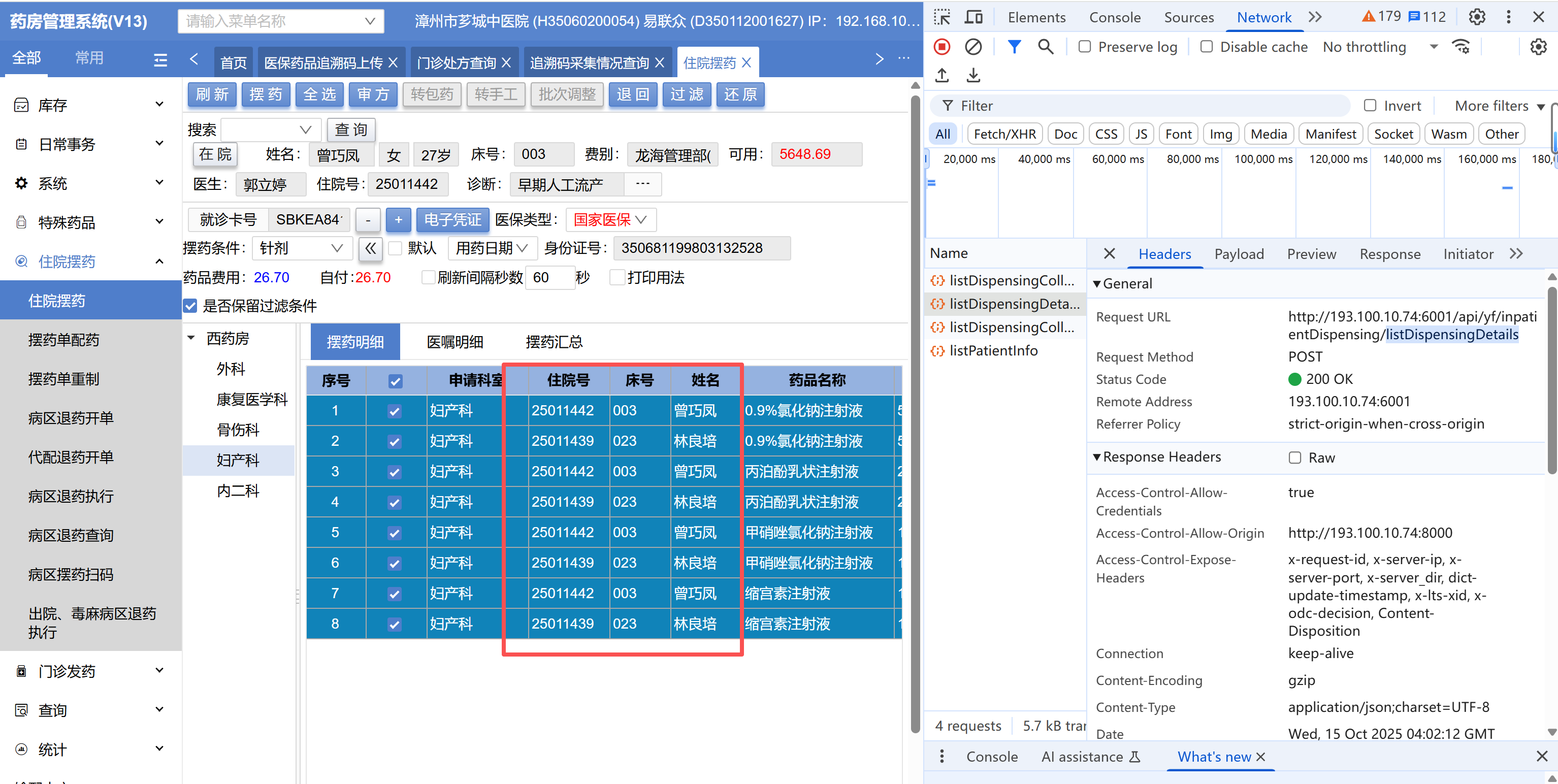Viewport: 1558px width, 784px height.
Task: Toggle the network filter funnel icon
Action: 1014,47
